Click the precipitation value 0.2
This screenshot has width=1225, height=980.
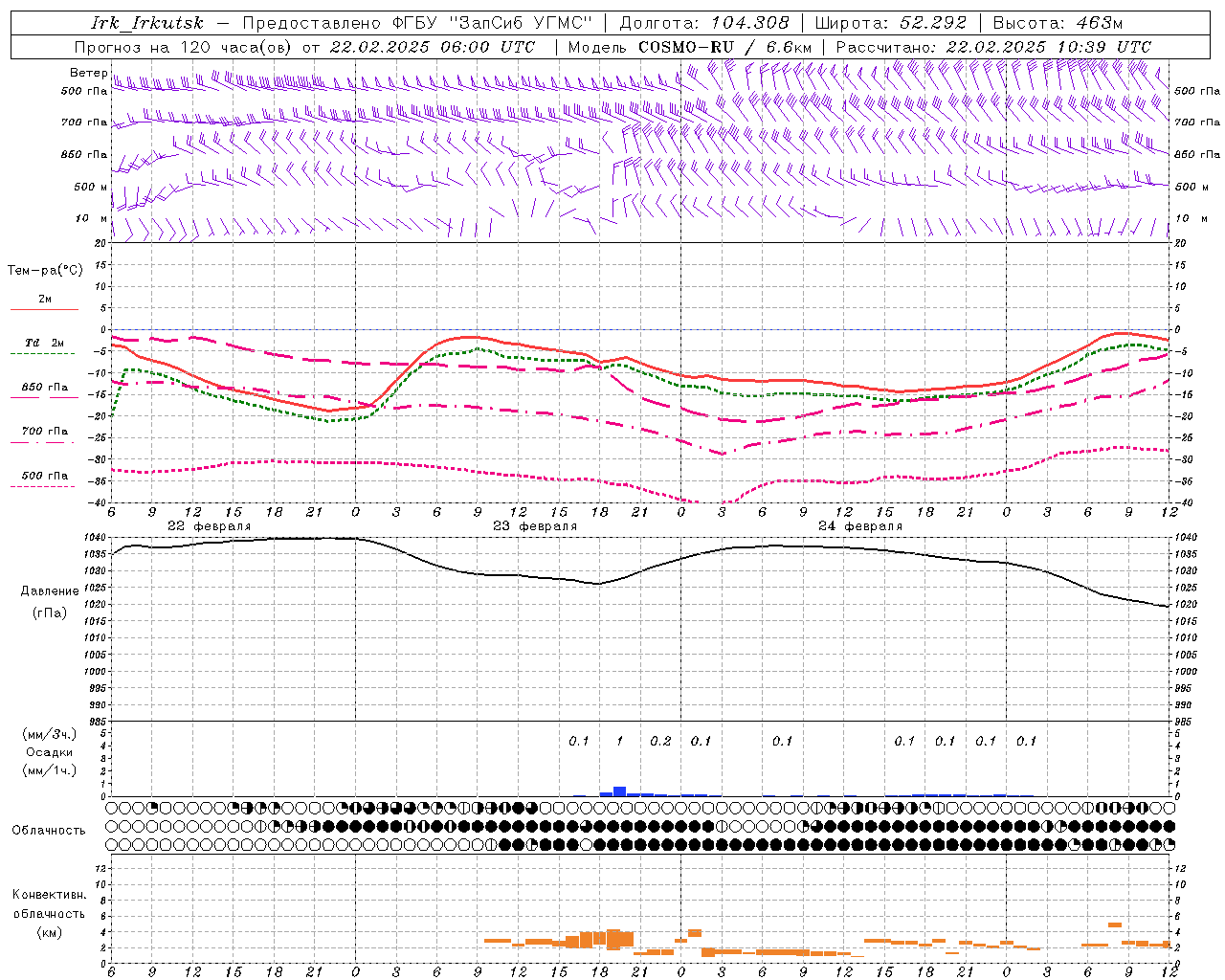(660, 741)
